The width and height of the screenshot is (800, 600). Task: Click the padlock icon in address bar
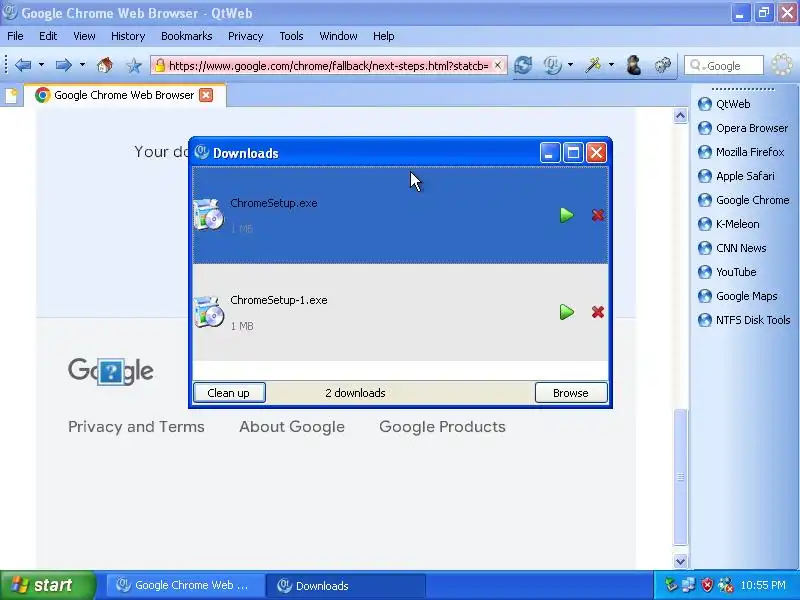(160, 65)
